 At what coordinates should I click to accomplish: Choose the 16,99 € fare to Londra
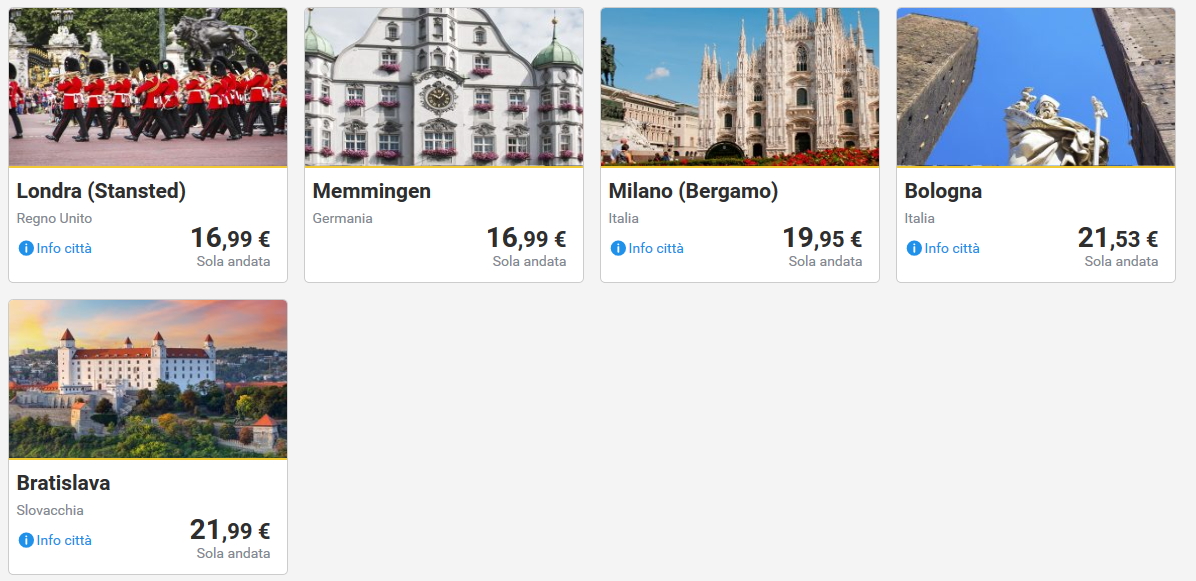(x=230, y=239)
